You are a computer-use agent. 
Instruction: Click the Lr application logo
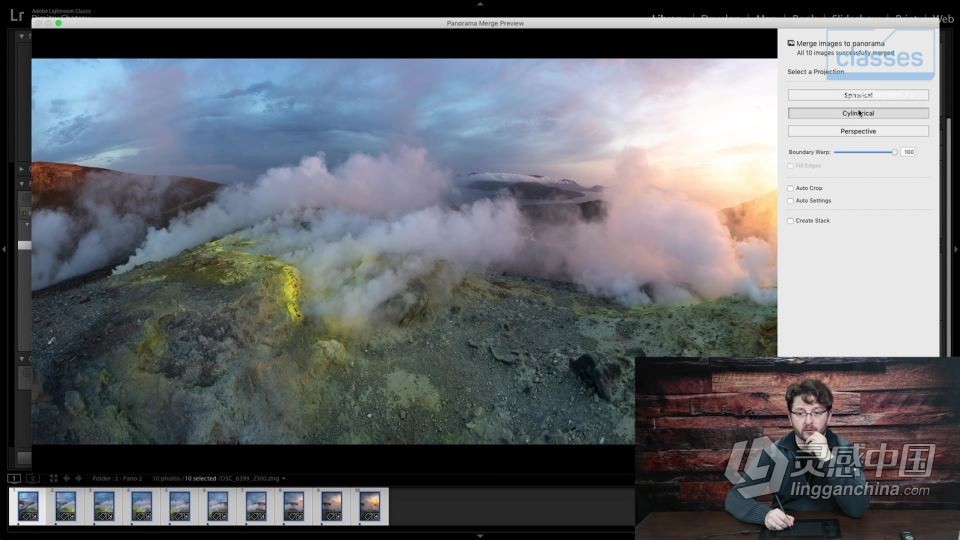(x=16, y=15)
